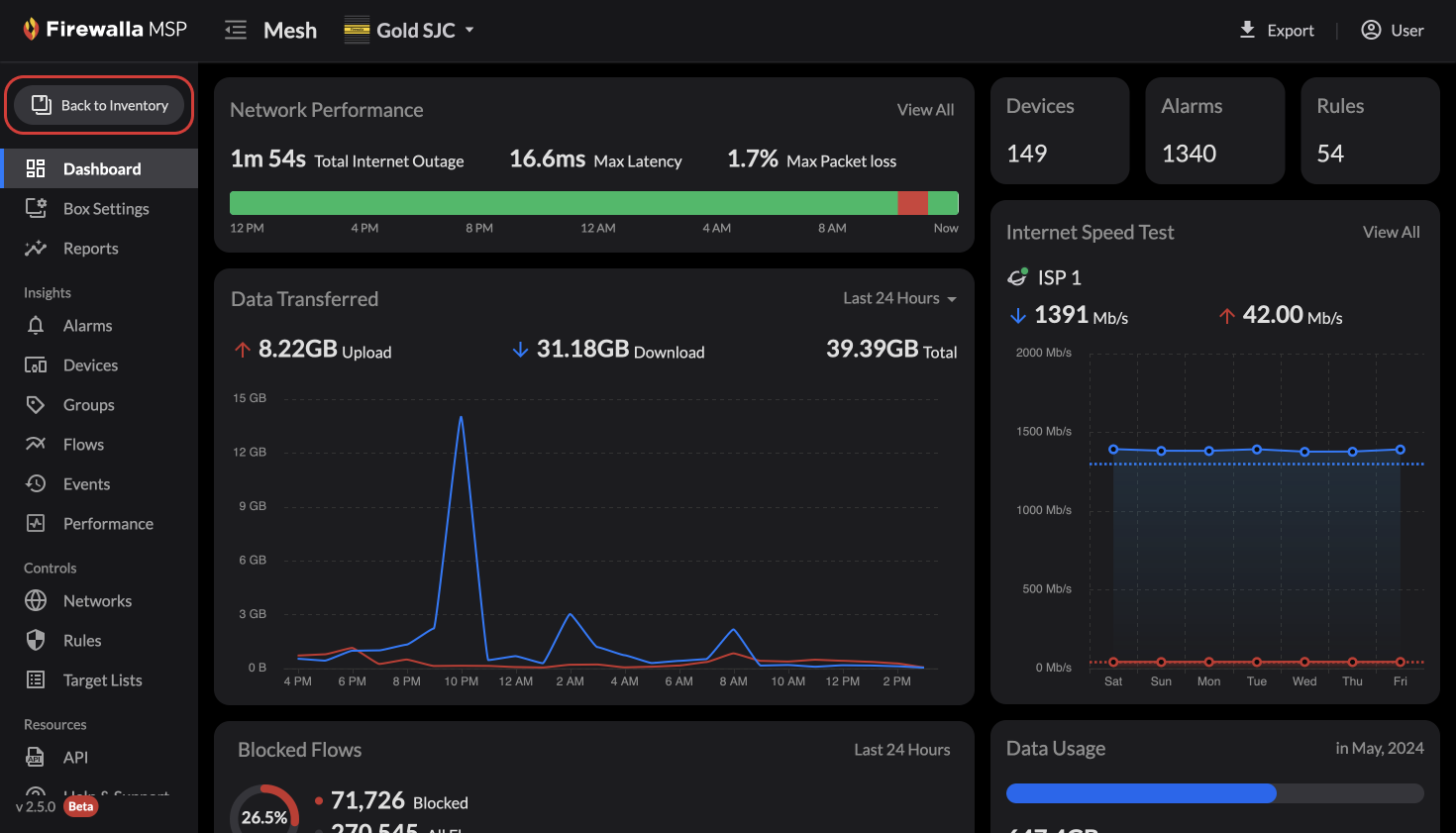Screen dimensions: 1456x833
Task: Click the Reports chart icon
Action: [36, 248]
